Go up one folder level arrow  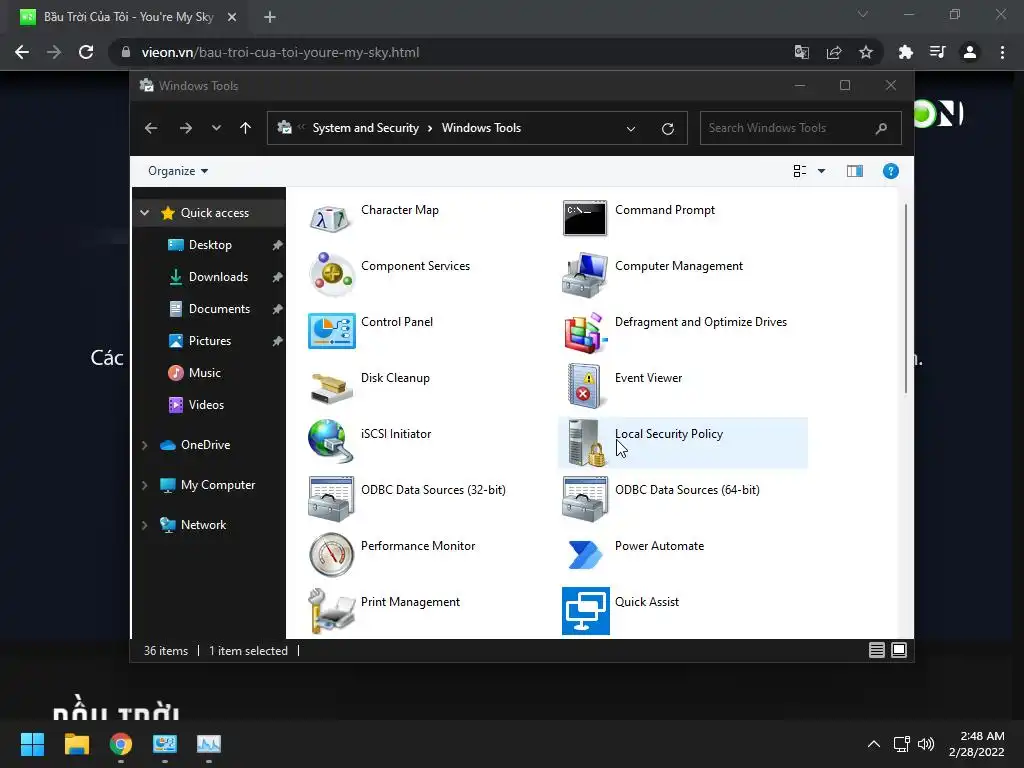246,128
